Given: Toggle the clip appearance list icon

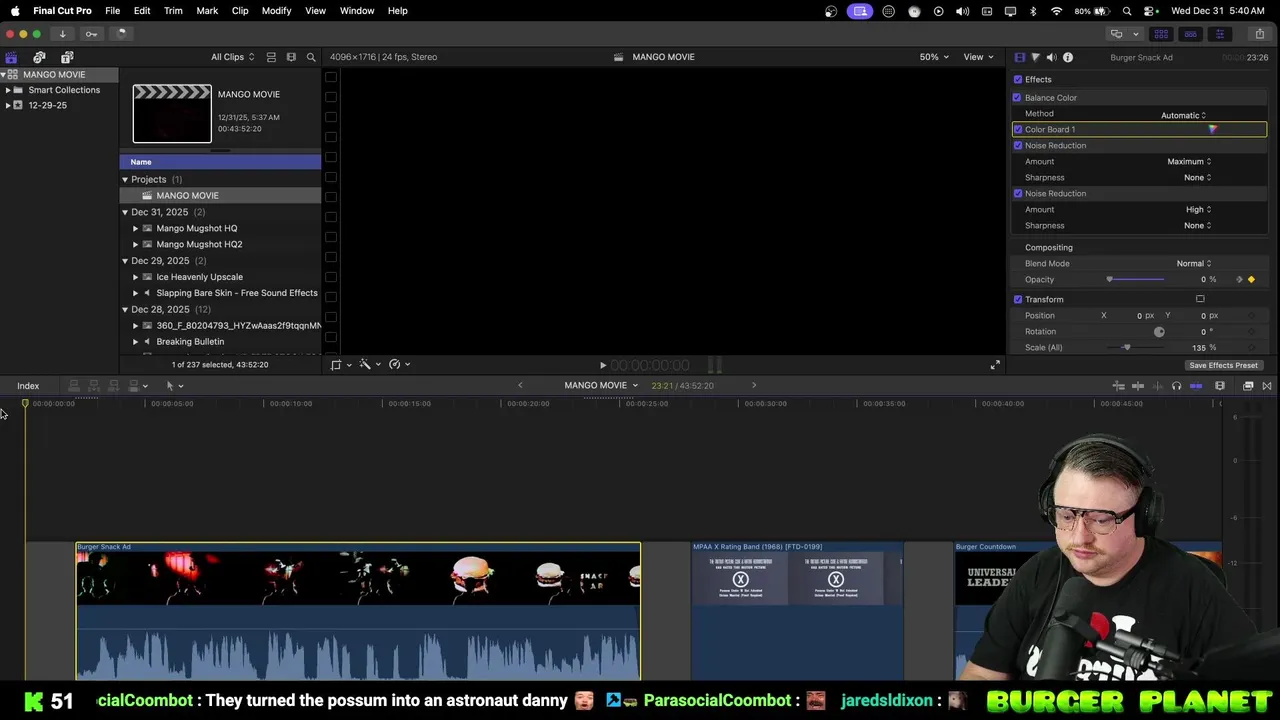Looking at the screenshot, I should click(x=271, y=57).
